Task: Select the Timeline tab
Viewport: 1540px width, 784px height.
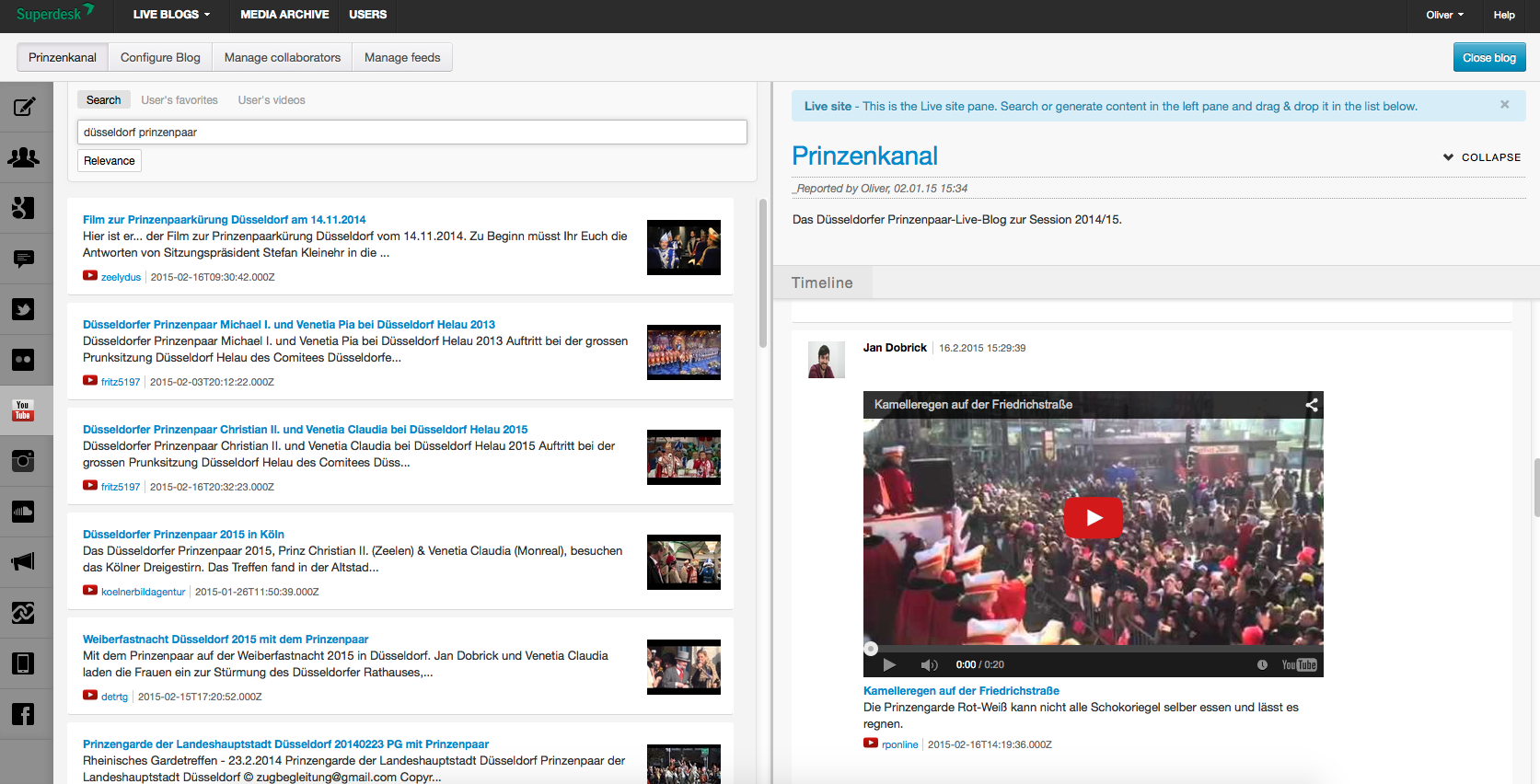Action: 822,282
